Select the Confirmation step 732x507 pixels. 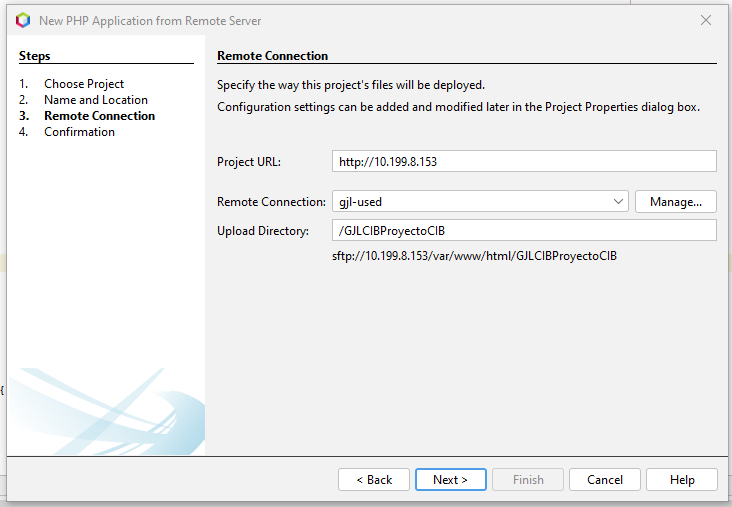[79, 132]
